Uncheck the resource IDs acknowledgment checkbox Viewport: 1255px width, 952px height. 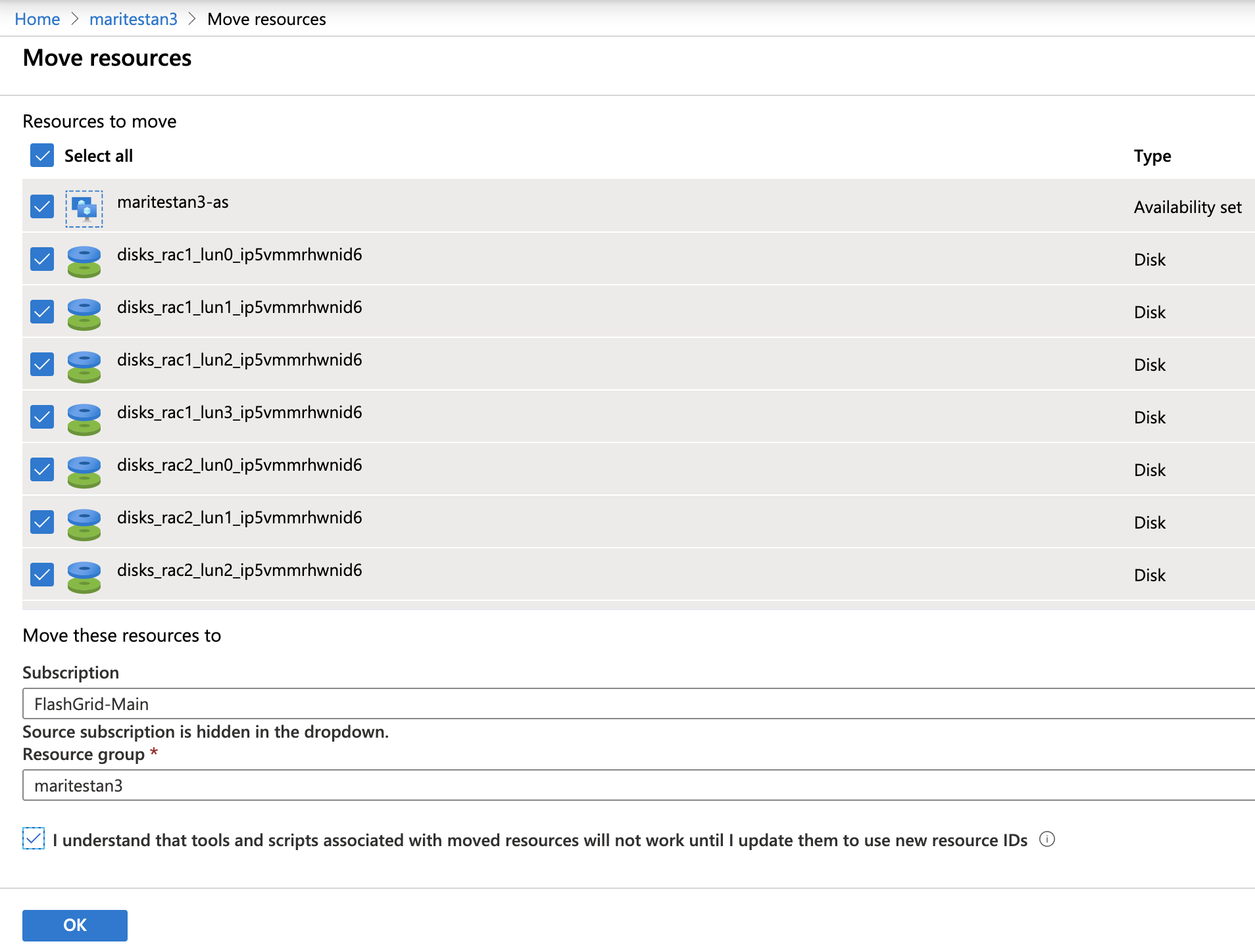[33, 839]
